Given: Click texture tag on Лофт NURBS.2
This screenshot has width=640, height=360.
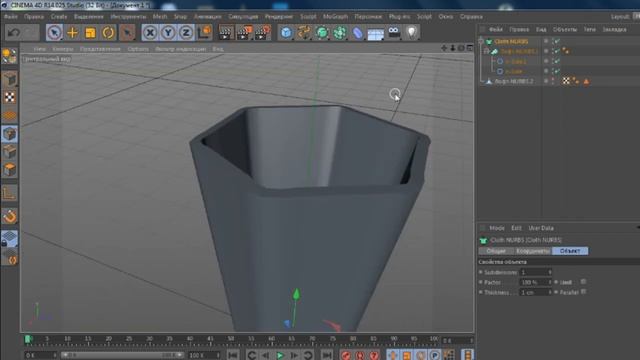Looking at the screenshot, I should [x=566, y=81].
